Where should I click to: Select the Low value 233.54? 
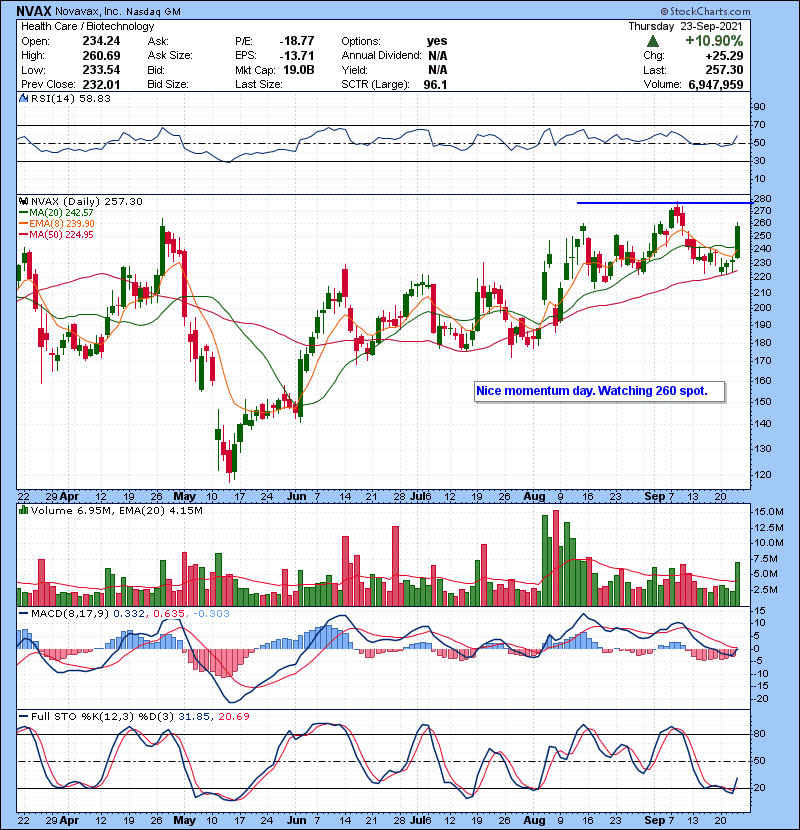pos(101,70)
